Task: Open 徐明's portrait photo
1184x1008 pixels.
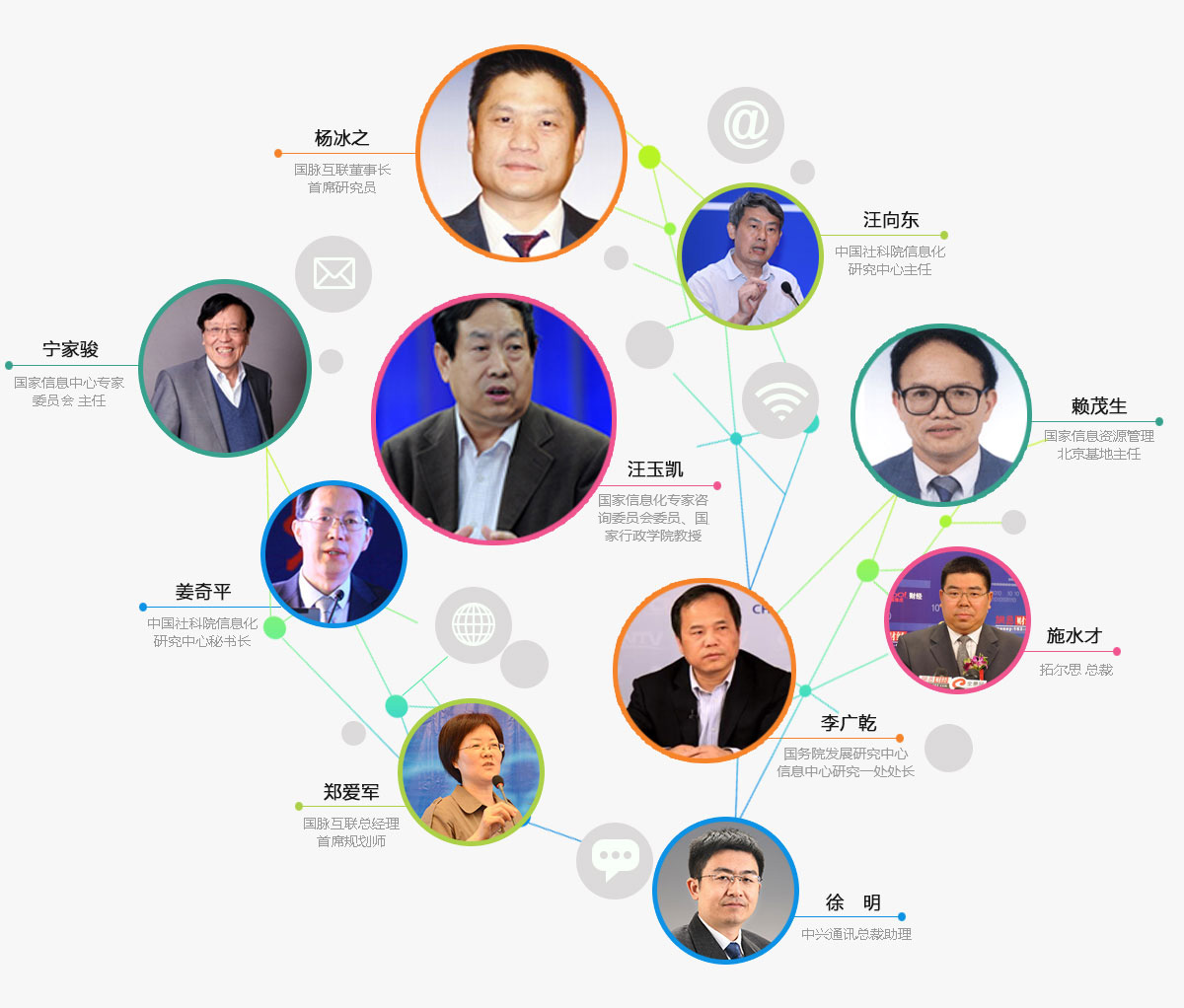Action: (725, 890)
